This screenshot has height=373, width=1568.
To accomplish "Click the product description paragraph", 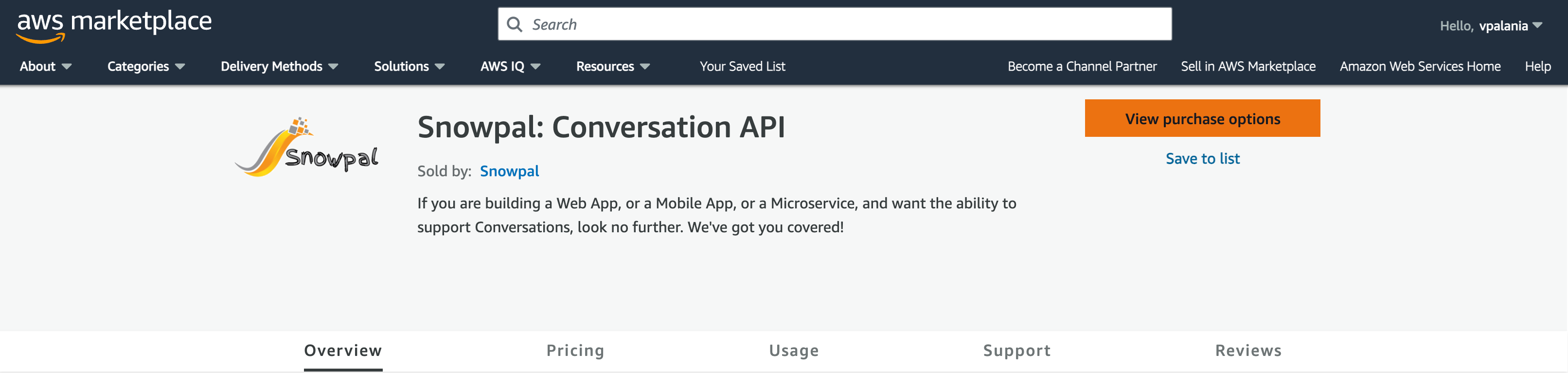I will (716, 215).
